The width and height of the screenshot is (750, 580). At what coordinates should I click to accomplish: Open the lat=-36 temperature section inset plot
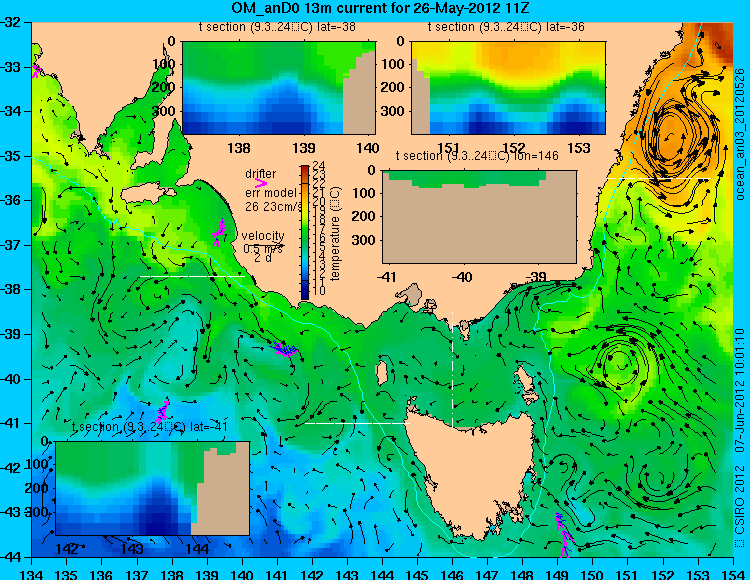(508, 88)
